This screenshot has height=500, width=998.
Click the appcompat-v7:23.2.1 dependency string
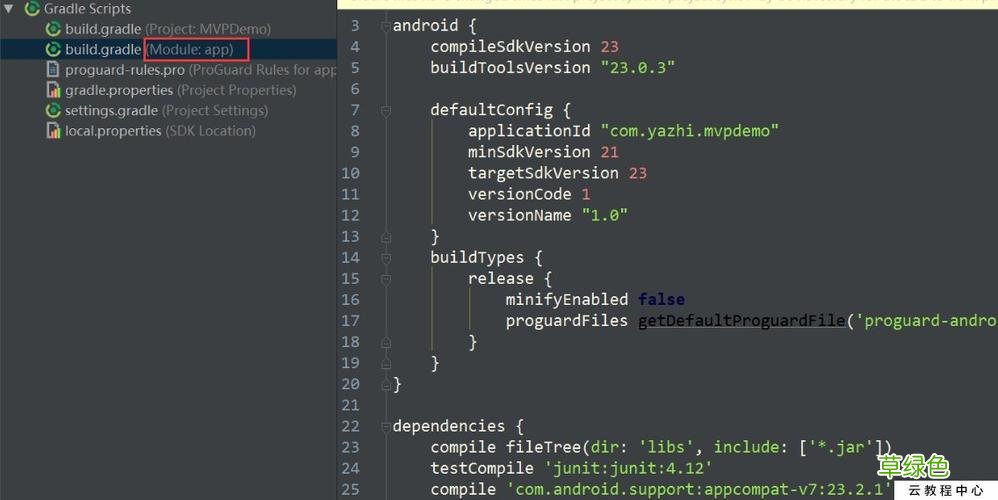(699, 489)
